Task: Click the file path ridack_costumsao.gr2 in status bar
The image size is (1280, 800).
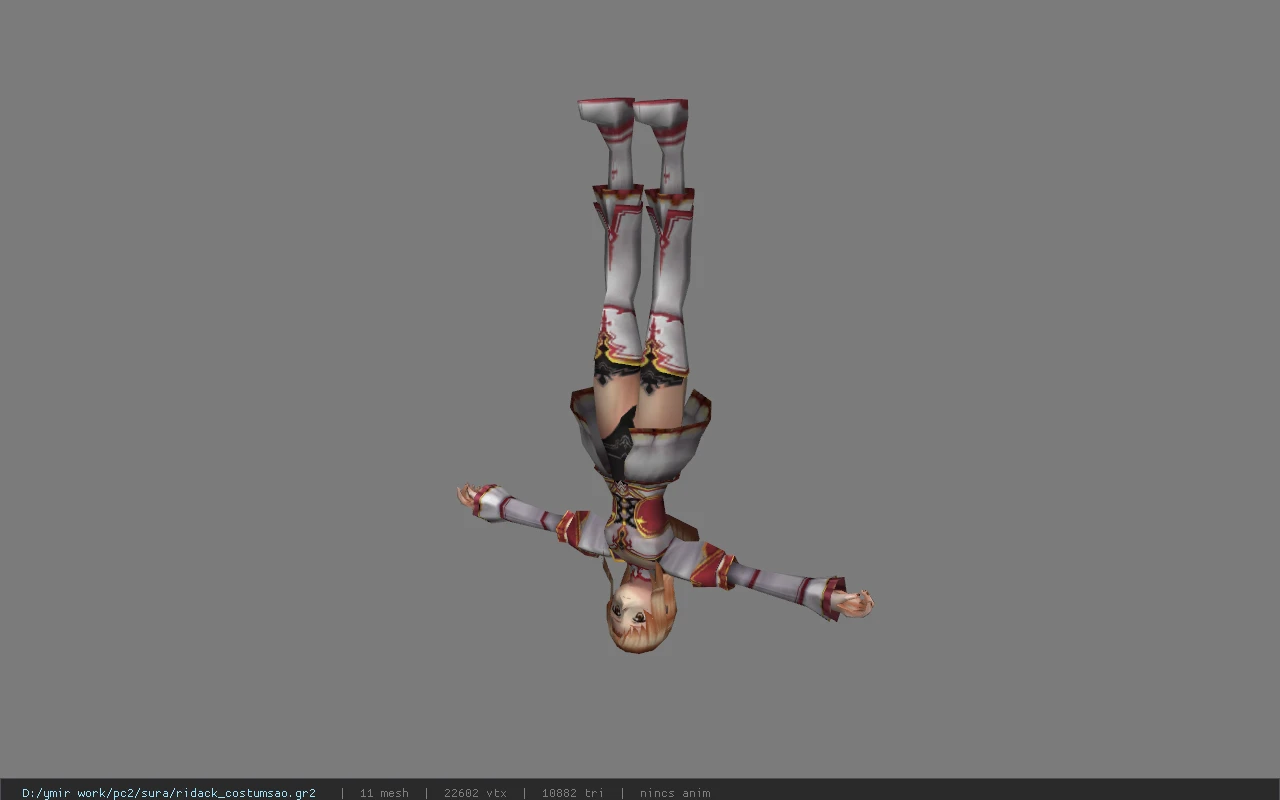Action: click(169, 793)
